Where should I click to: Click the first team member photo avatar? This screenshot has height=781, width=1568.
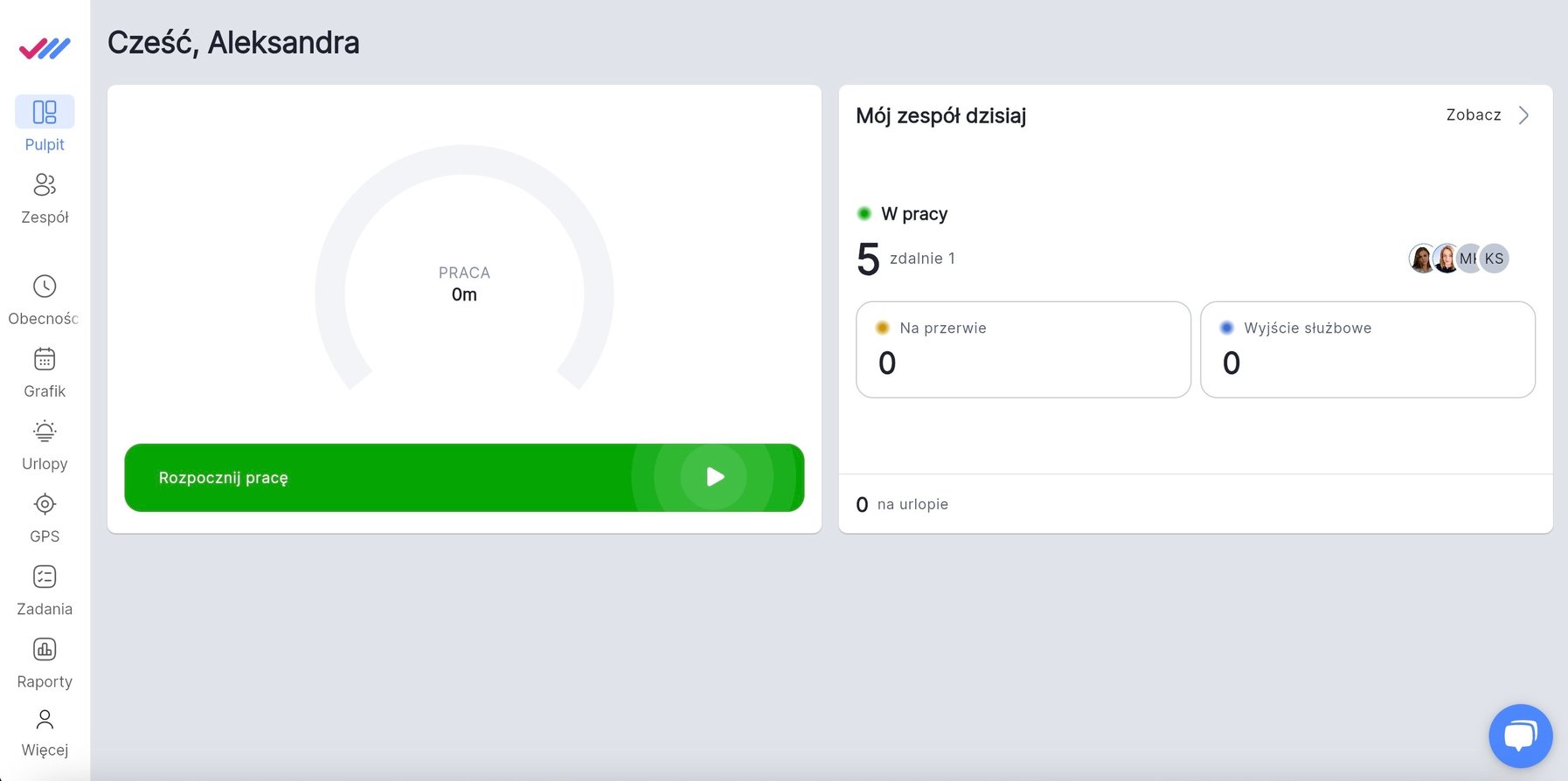(1420, 259)
